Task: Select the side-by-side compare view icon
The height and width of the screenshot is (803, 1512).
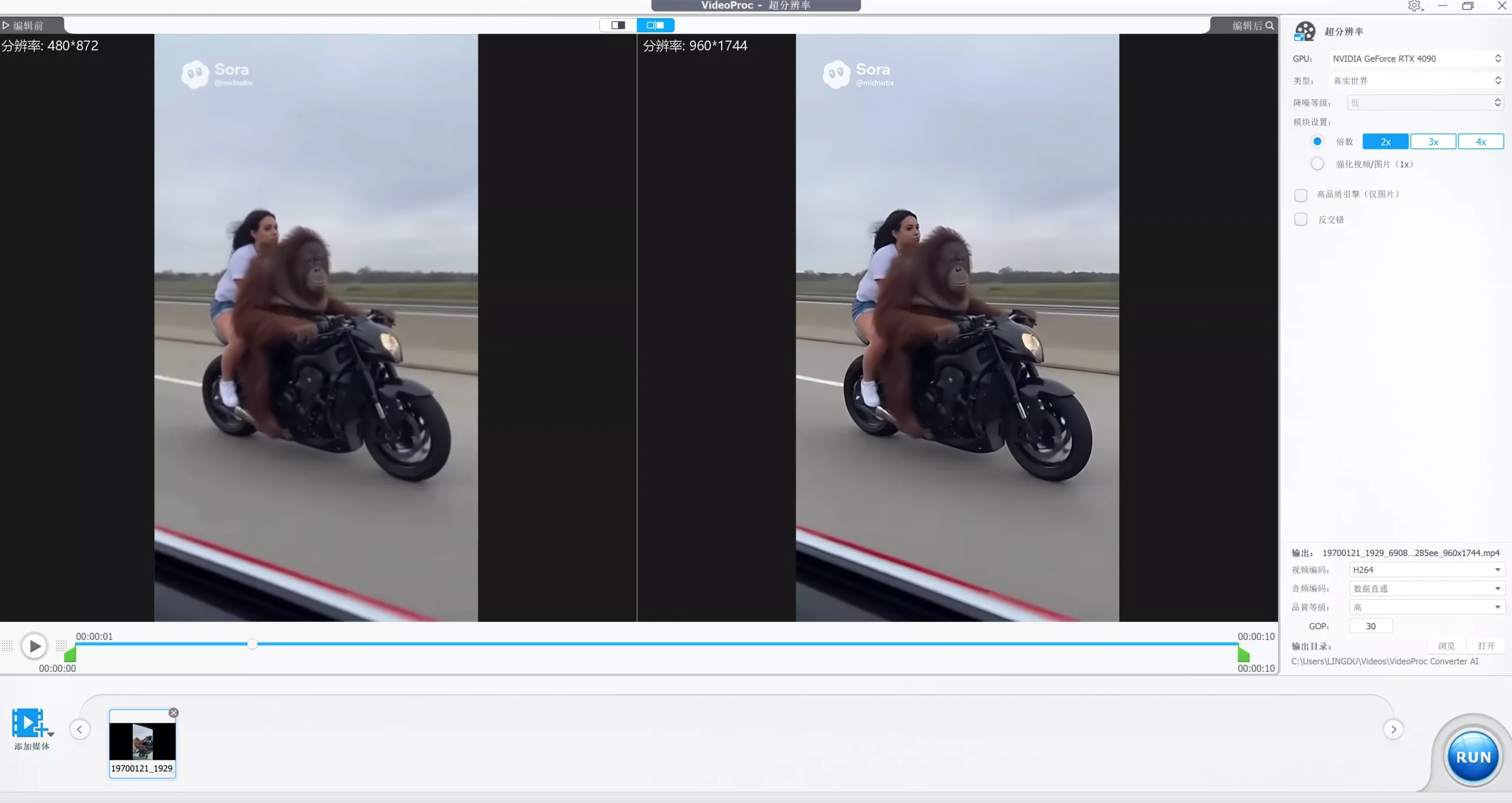Action: (655, 25)
